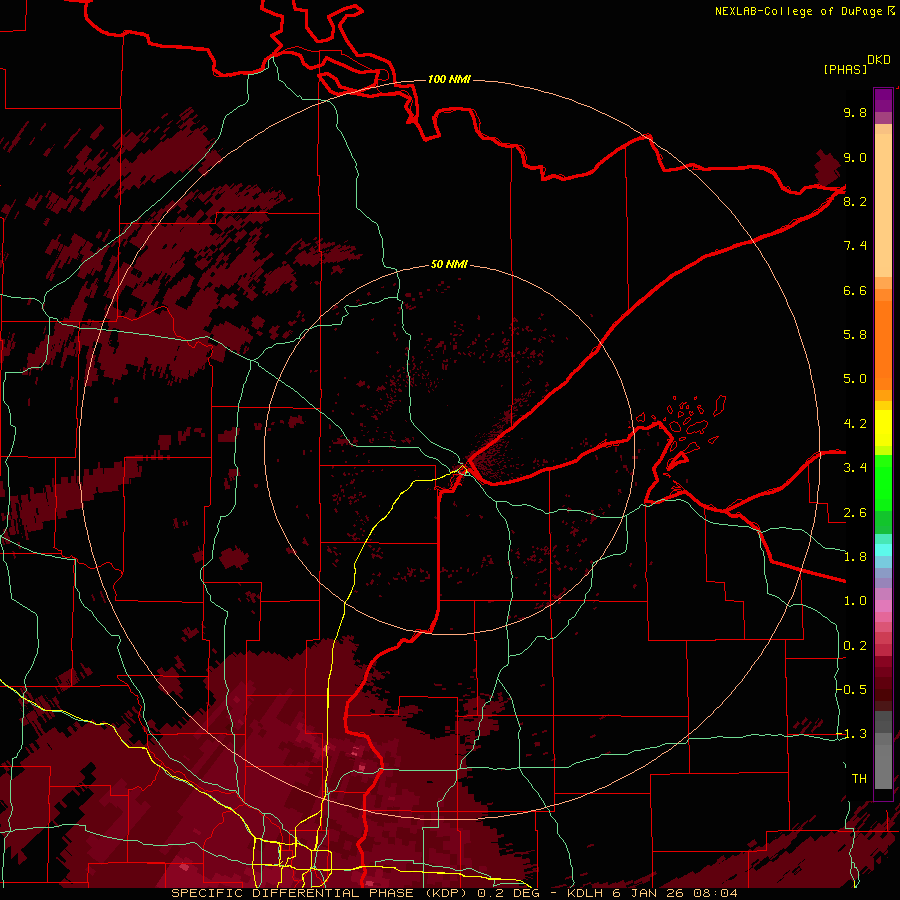
Task: Click the -0.5 value on the color scale
Action: pyautogui.click(x=852, y=689)
